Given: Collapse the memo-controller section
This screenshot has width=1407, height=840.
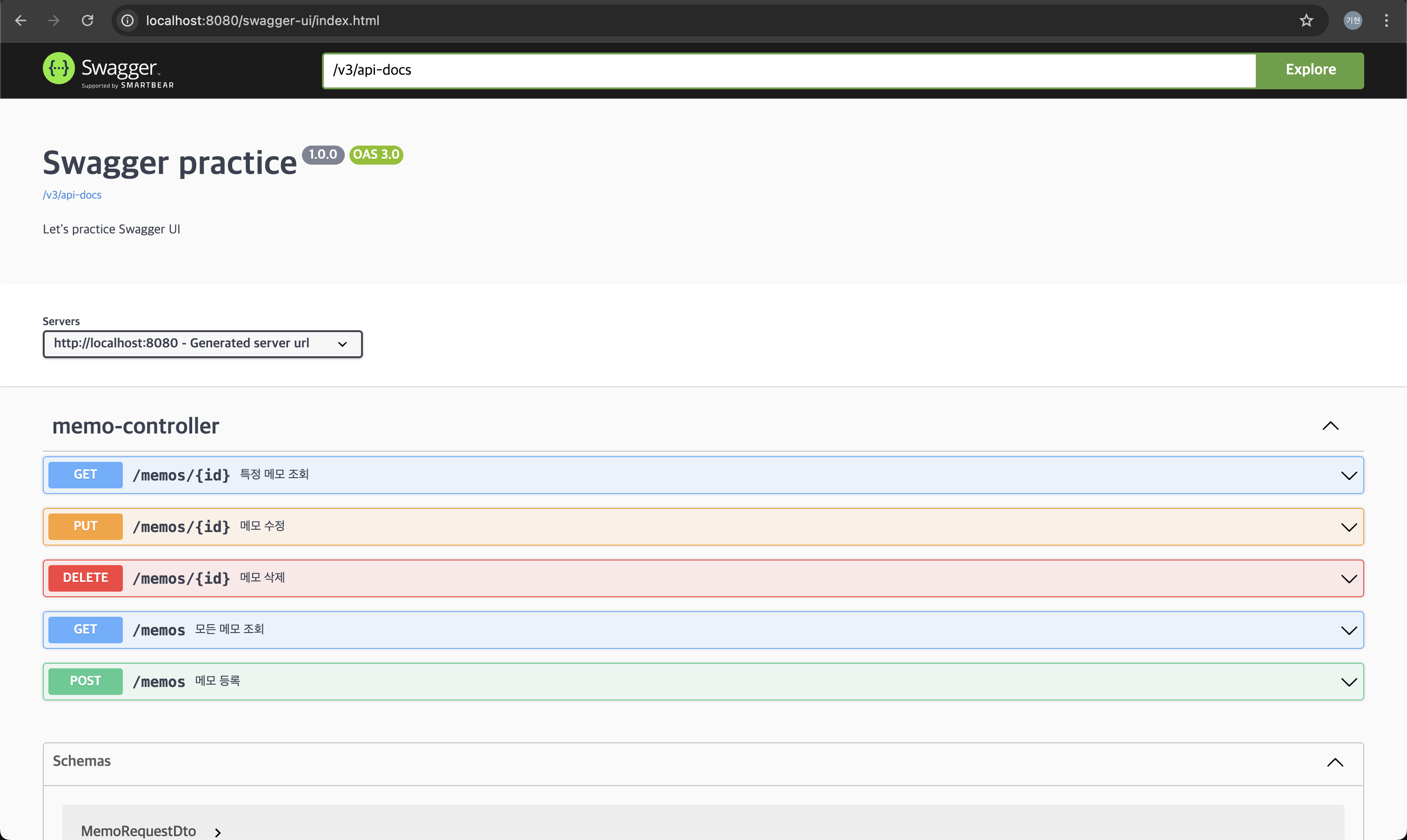Looking at the screenshot, I should pyautogui.click(x=1330, y=426).
